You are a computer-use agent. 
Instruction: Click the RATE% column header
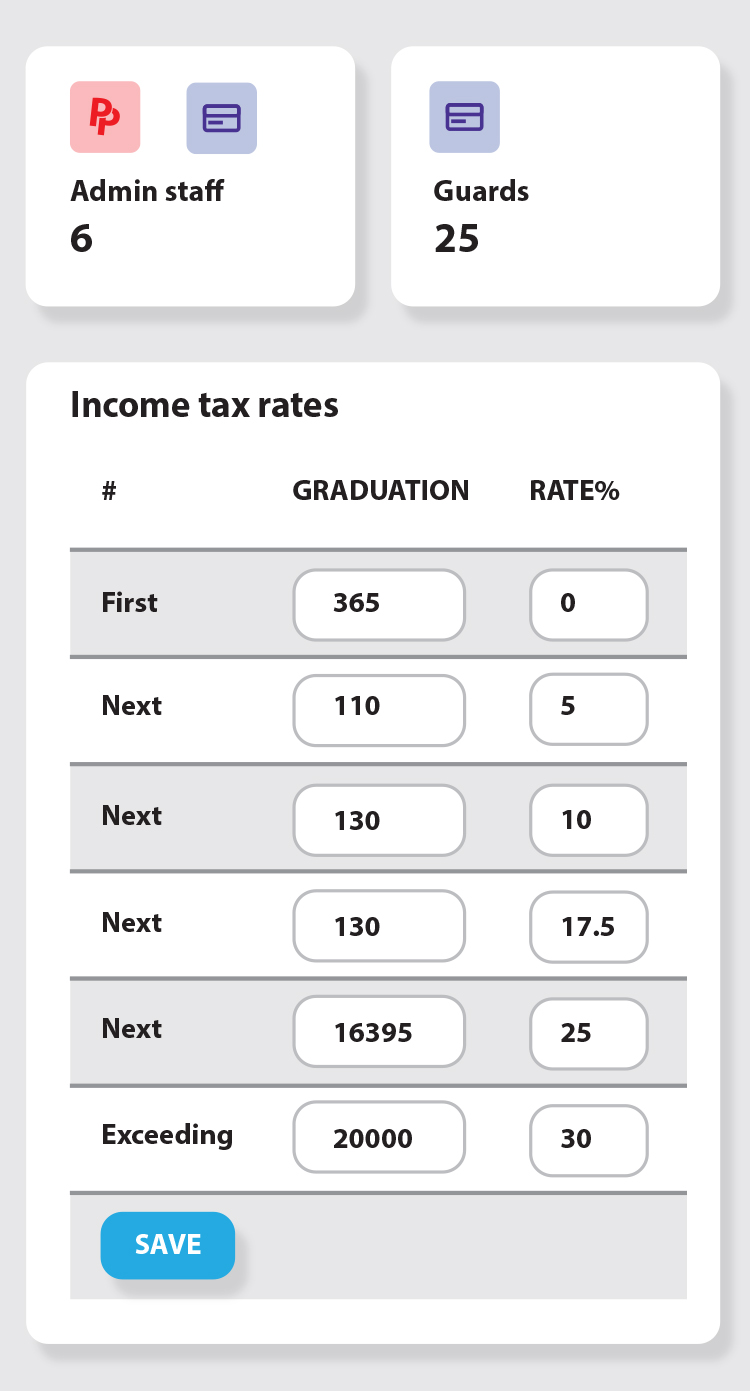point(574,491)
